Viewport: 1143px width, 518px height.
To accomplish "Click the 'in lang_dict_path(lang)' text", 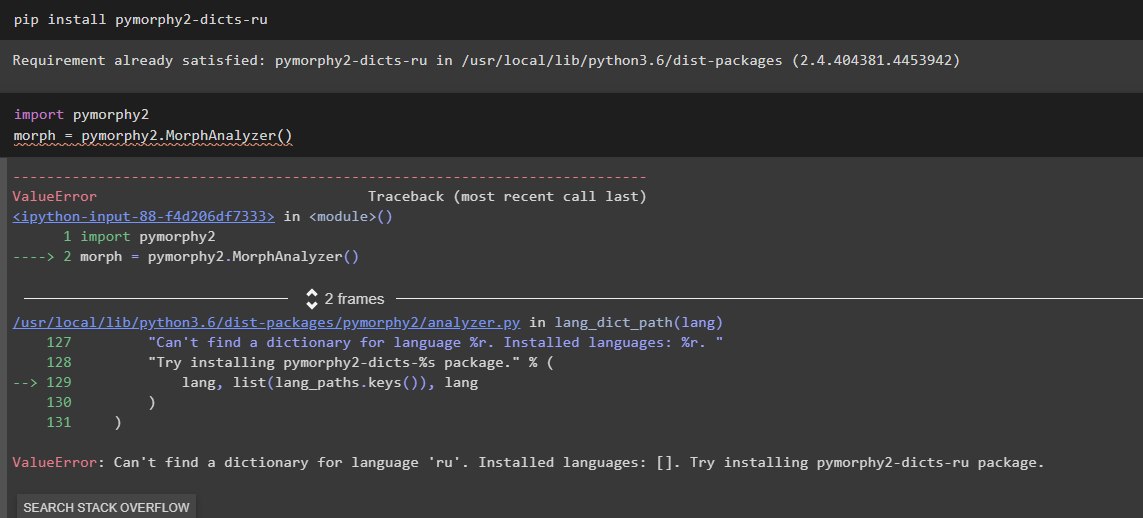I will point(626,323).
